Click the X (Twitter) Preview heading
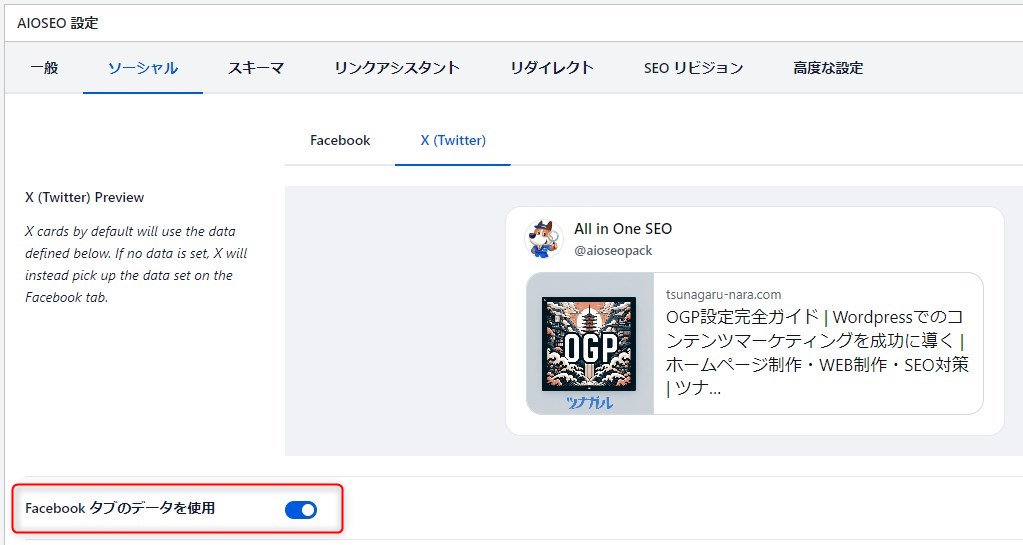 pyautogui.click(x=85, y=198)
